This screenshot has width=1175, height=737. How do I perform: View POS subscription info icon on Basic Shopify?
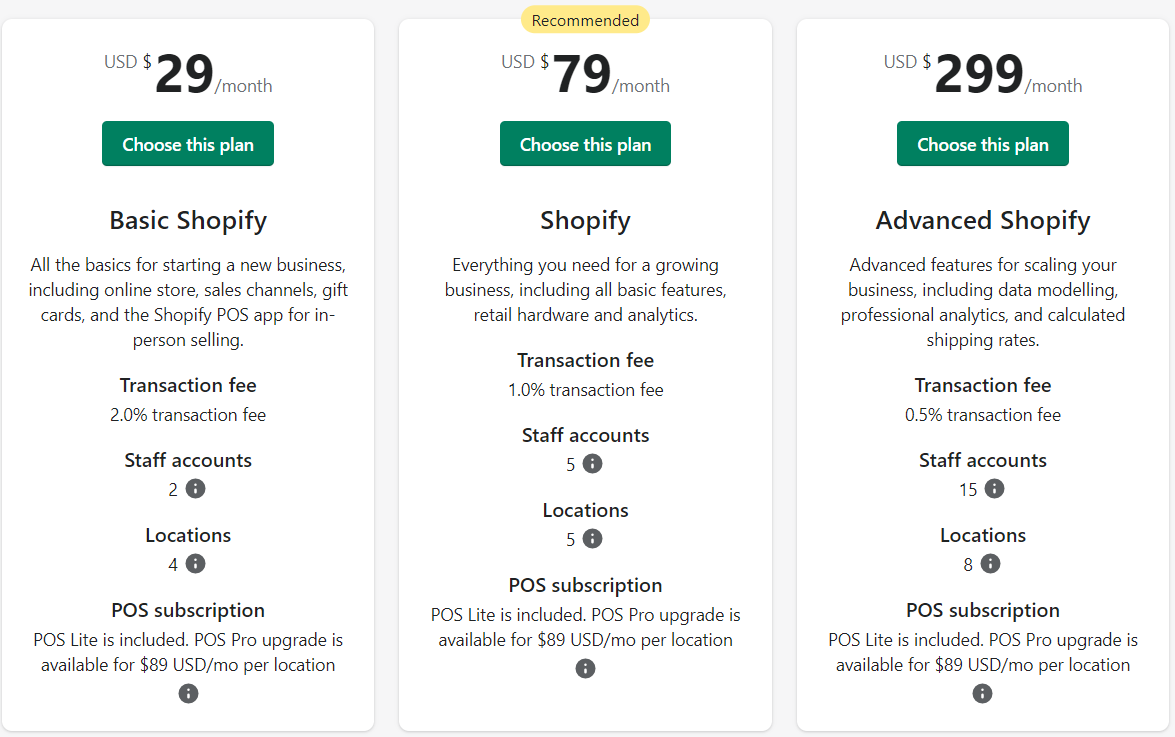point(188,692)
